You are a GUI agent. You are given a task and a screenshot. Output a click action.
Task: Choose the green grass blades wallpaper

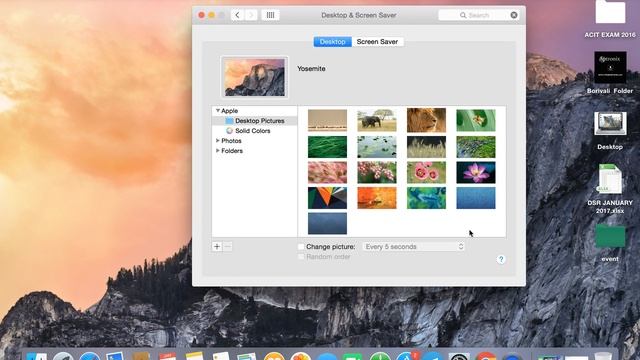click(x=327, y=147)
